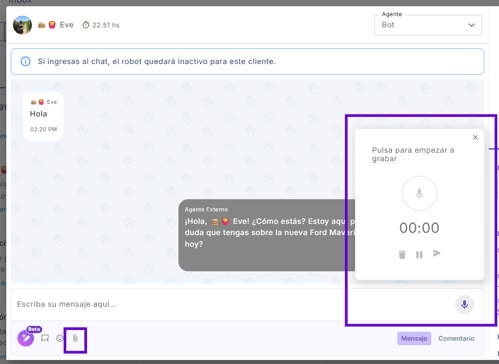Click the stopwatch icon next to 22:51 hs
This screenshot has width=499, height=364.
[86, 25]
